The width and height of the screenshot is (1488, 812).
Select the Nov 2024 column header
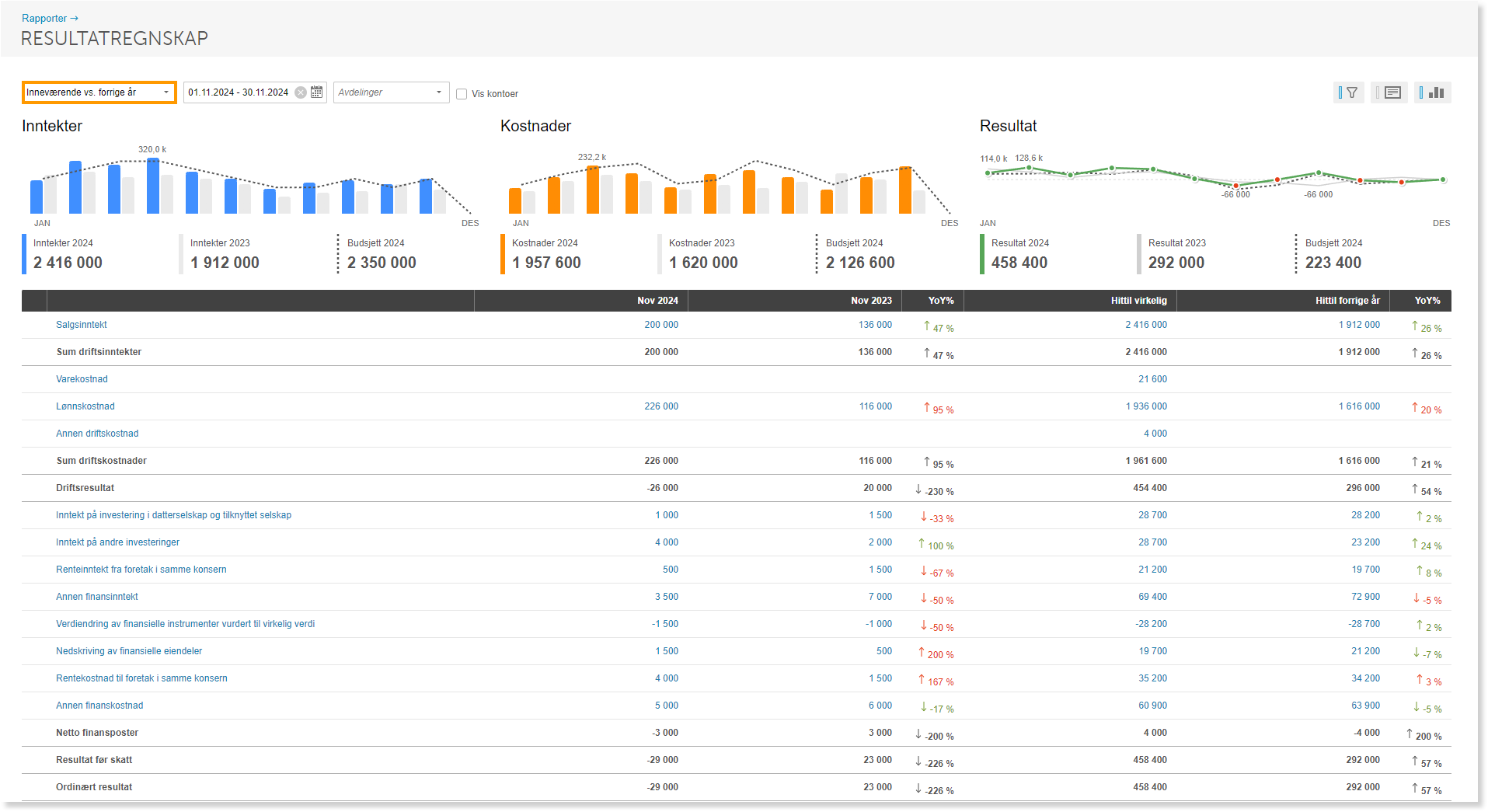coord(657,301)
